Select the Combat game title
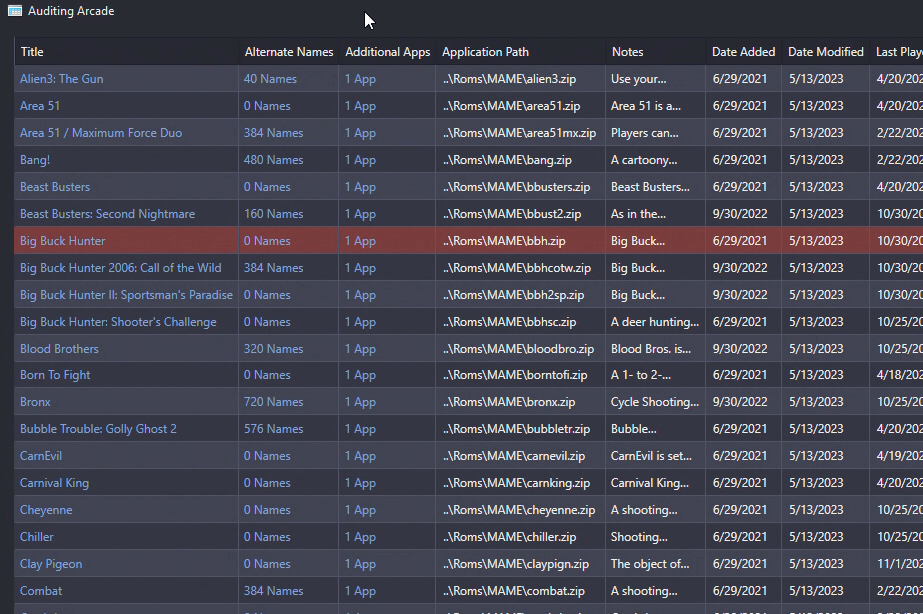Image resolution: width=923 pixels, height=614 pixels. pyautogui.click(x=41, y=591)
